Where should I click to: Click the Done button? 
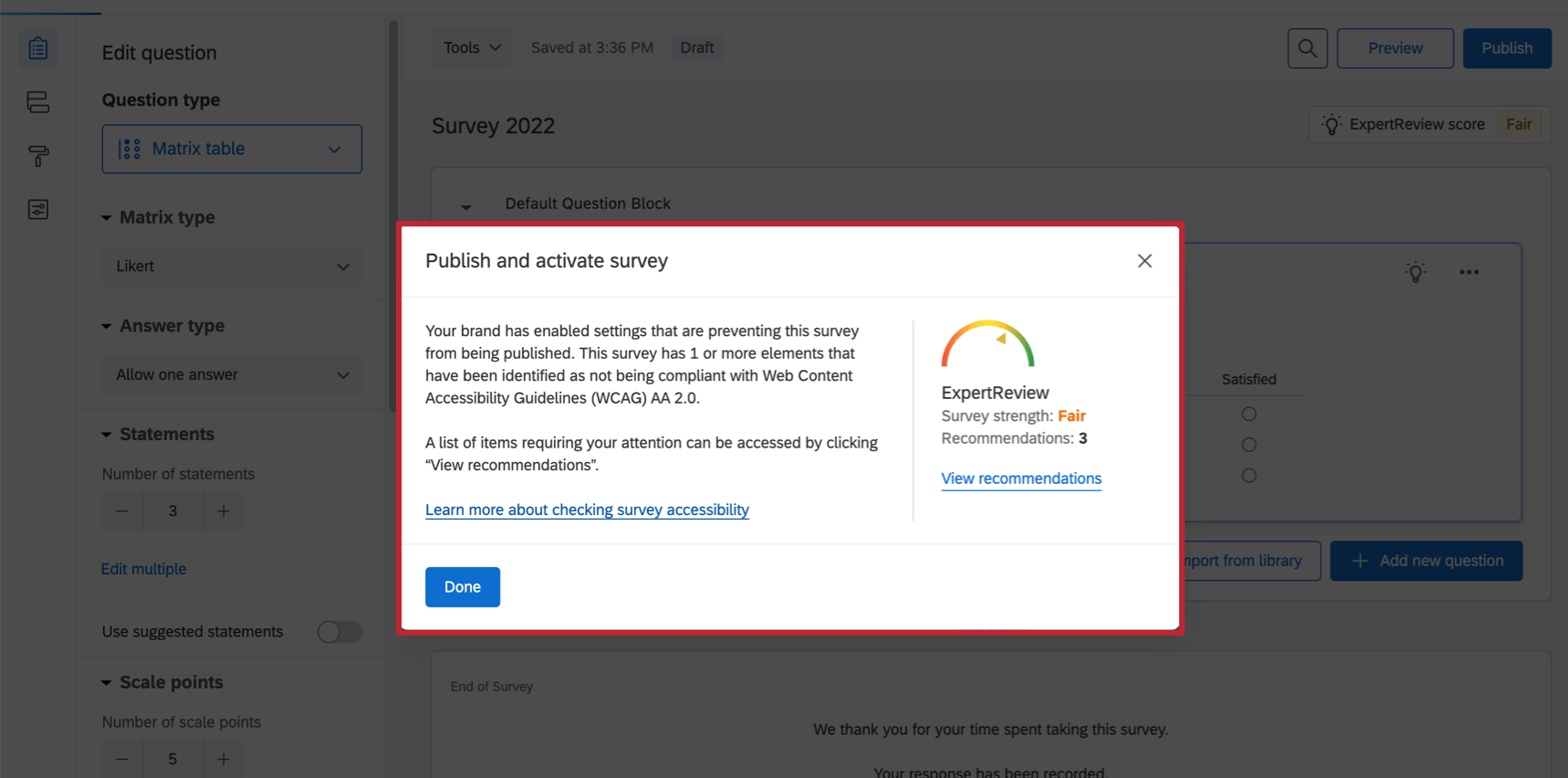click(x=462, y=587)
